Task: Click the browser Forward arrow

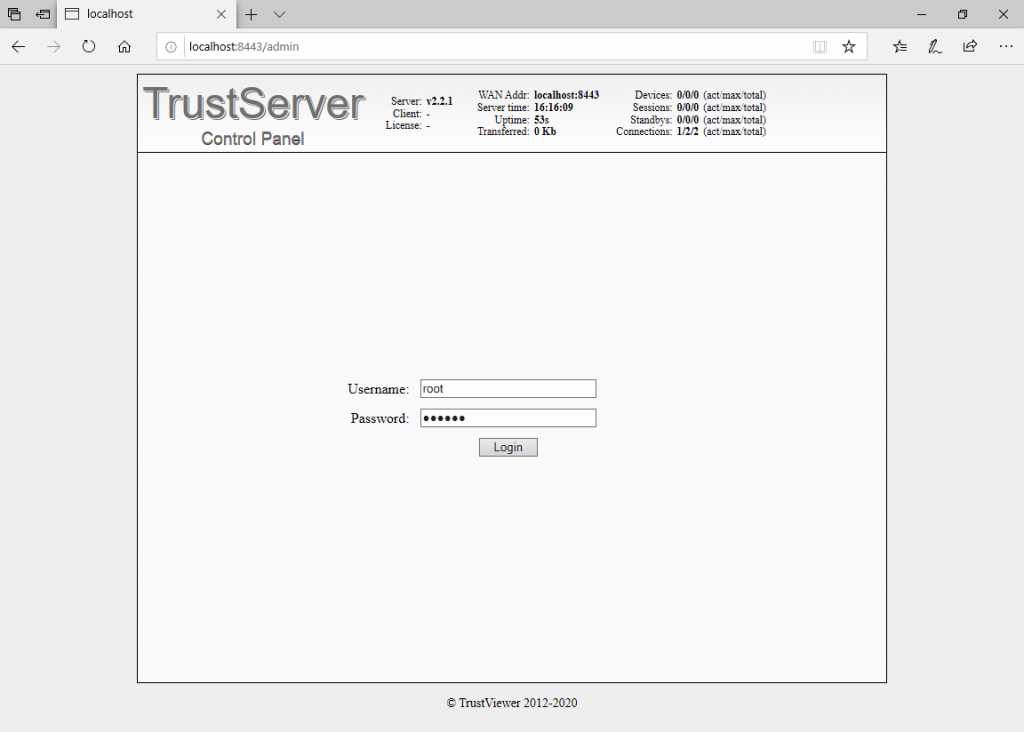Action: (x=54, y=46)
